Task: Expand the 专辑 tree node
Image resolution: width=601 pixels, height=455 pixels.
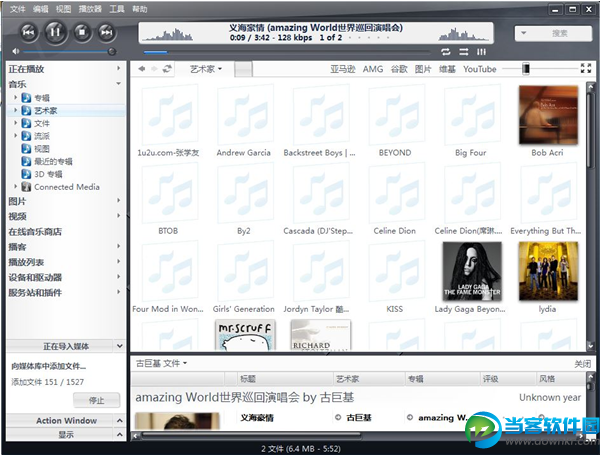Action: coord(15,98)
